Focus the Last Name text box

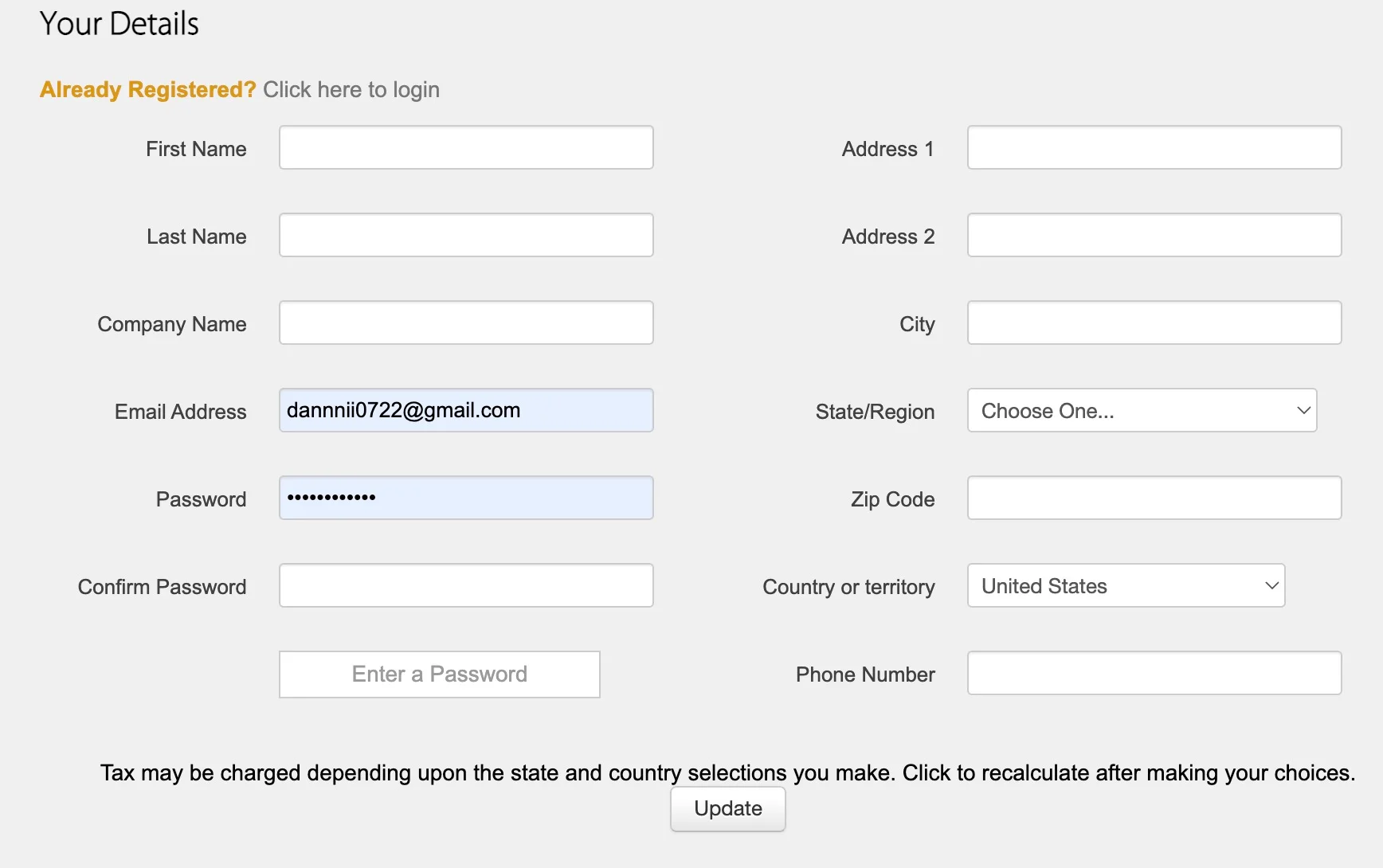point(466,235)
